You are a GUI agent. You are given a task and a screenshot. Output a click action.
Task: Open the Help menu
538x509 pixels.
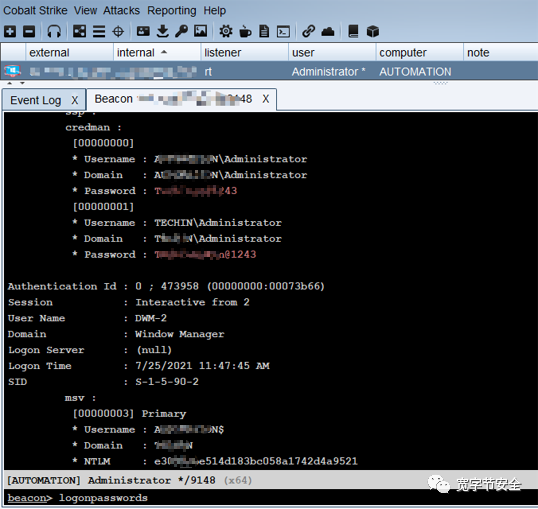214,11
